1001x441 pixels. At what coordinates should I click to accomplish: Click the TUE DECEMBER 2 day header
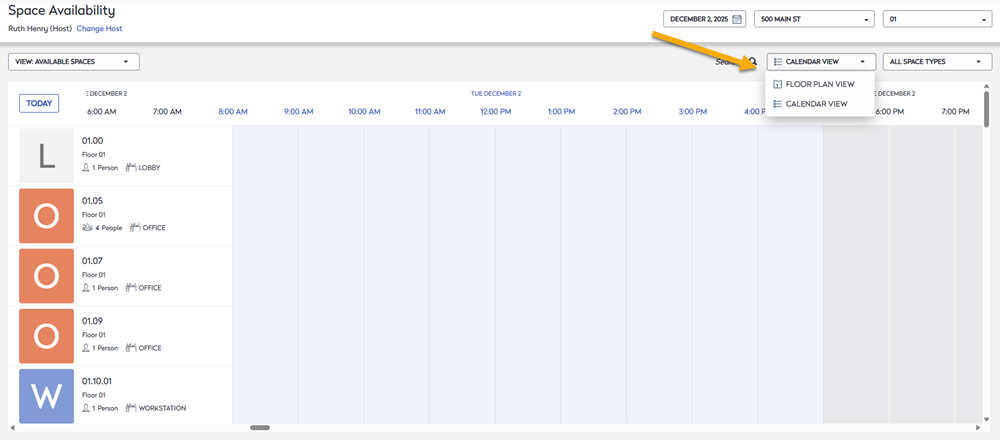pos(496,94)
